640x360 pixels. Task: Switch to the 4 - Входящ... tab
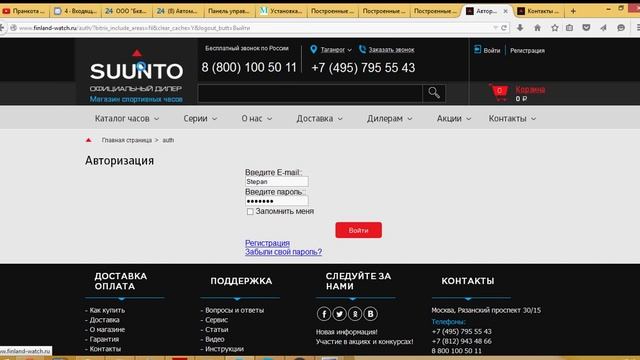[76, 11]
